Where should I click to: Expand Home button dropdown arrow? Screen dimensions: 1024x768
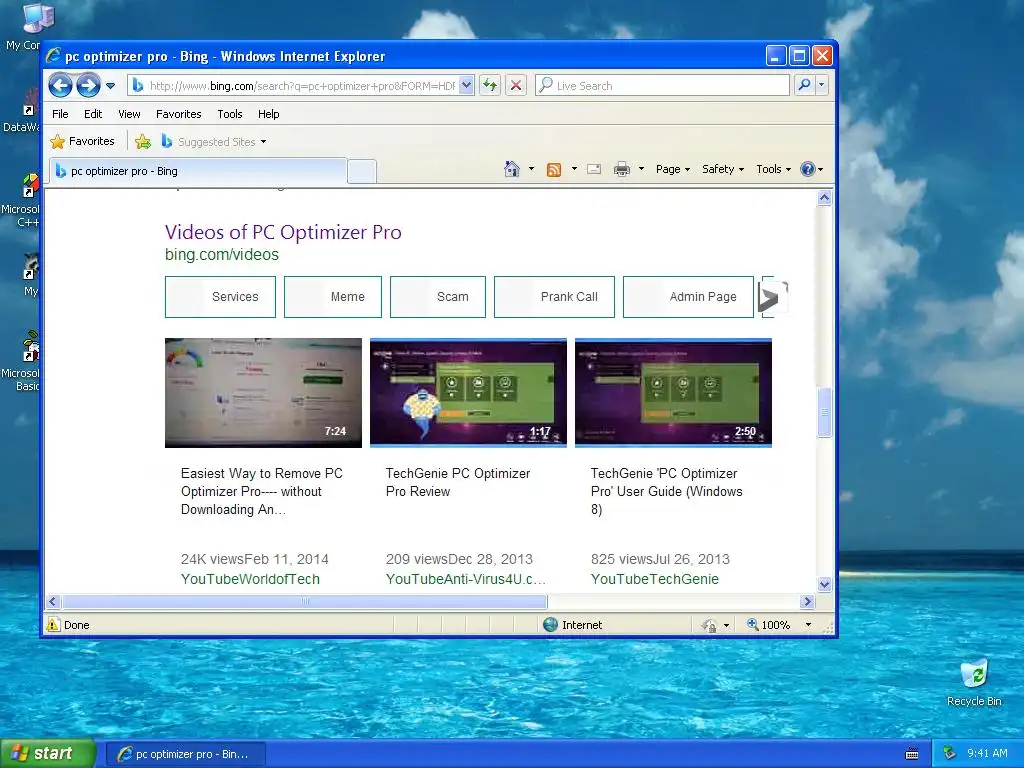[x=531, y=169]
